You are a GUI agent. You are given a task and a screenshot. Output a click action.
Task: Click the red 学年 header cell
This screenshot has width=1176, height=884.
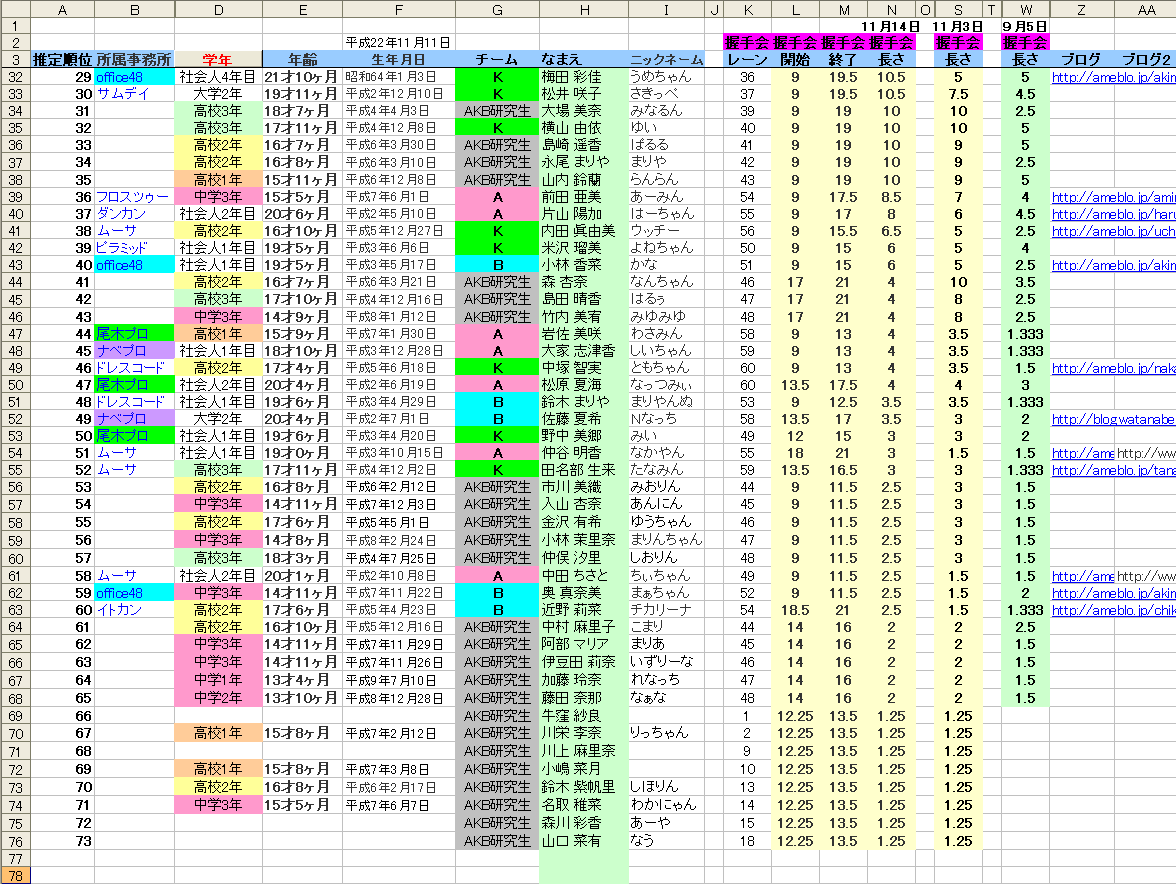click(218, 59)
